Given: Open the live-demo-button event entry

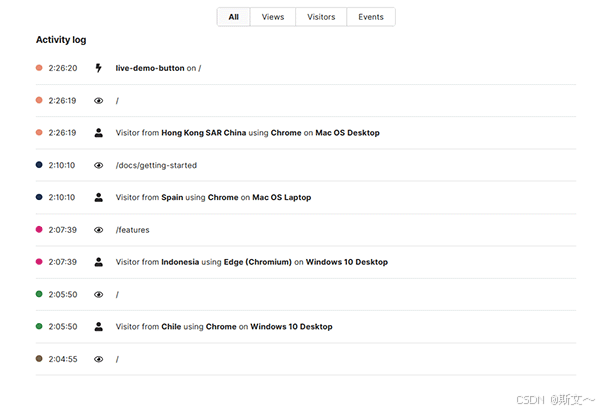Looking at the screenshot, I should click(x=158, y=68).
